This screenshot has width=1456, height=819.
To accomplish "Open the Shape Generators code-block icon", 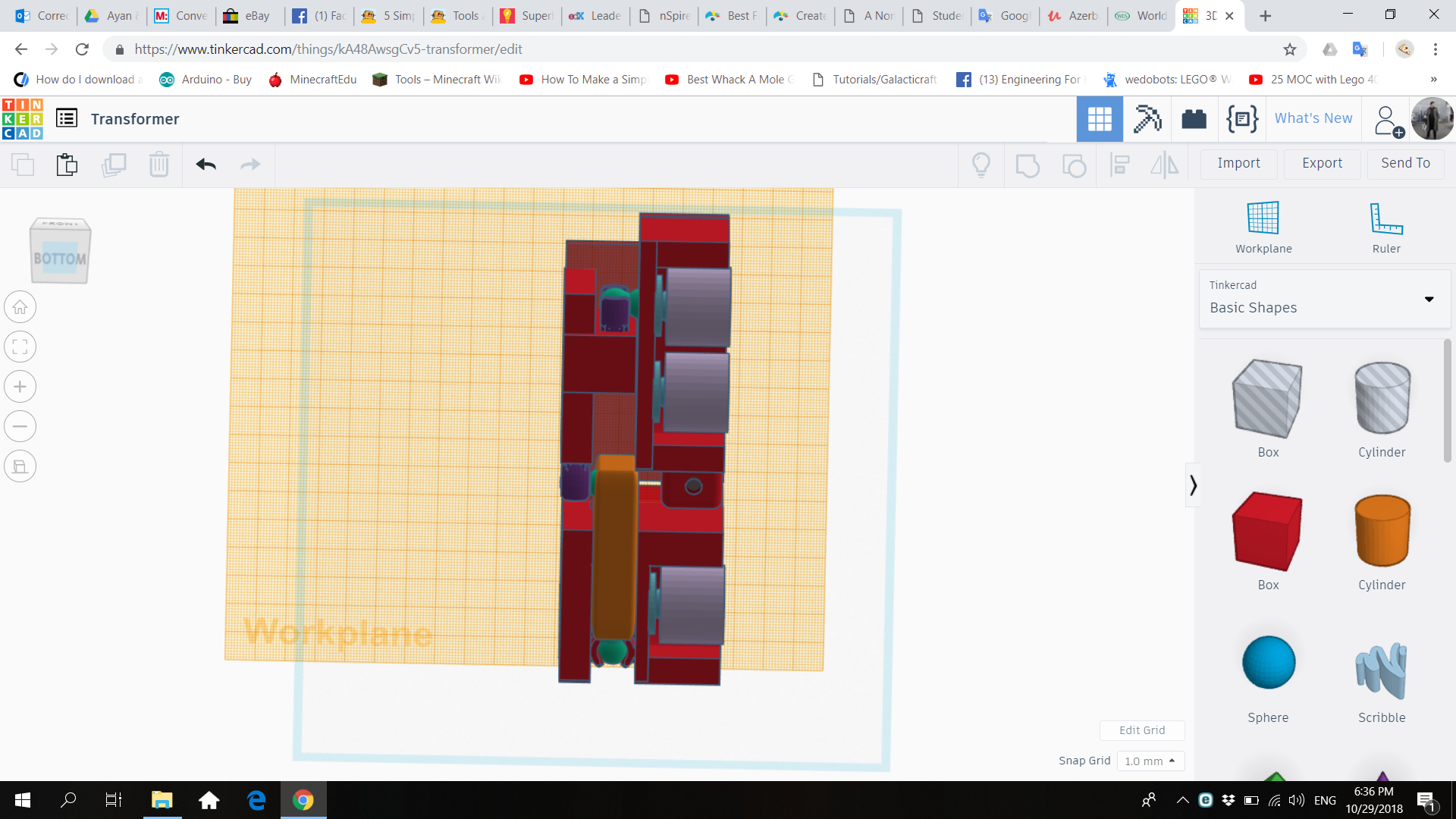I will point(1241,119).
